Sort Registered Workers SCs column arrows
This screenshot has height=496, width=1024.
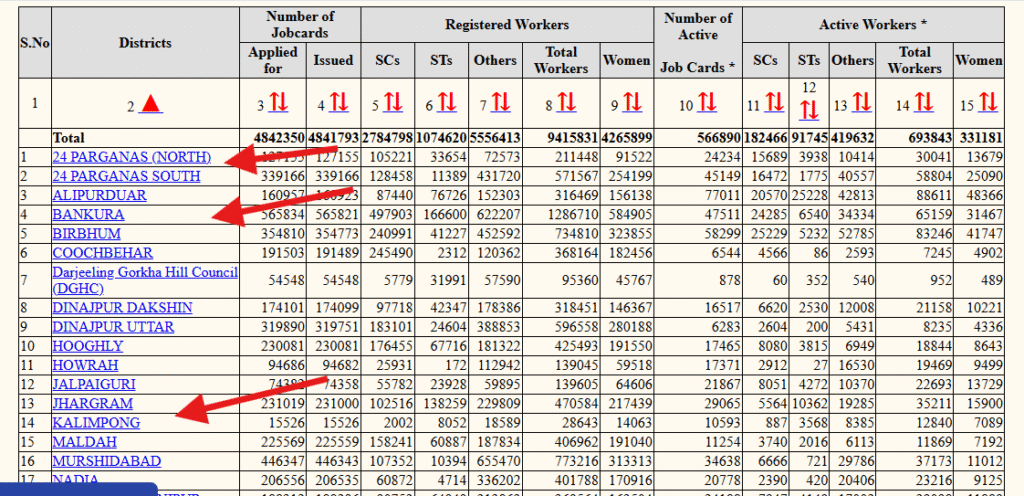click(x=392, y=103)
